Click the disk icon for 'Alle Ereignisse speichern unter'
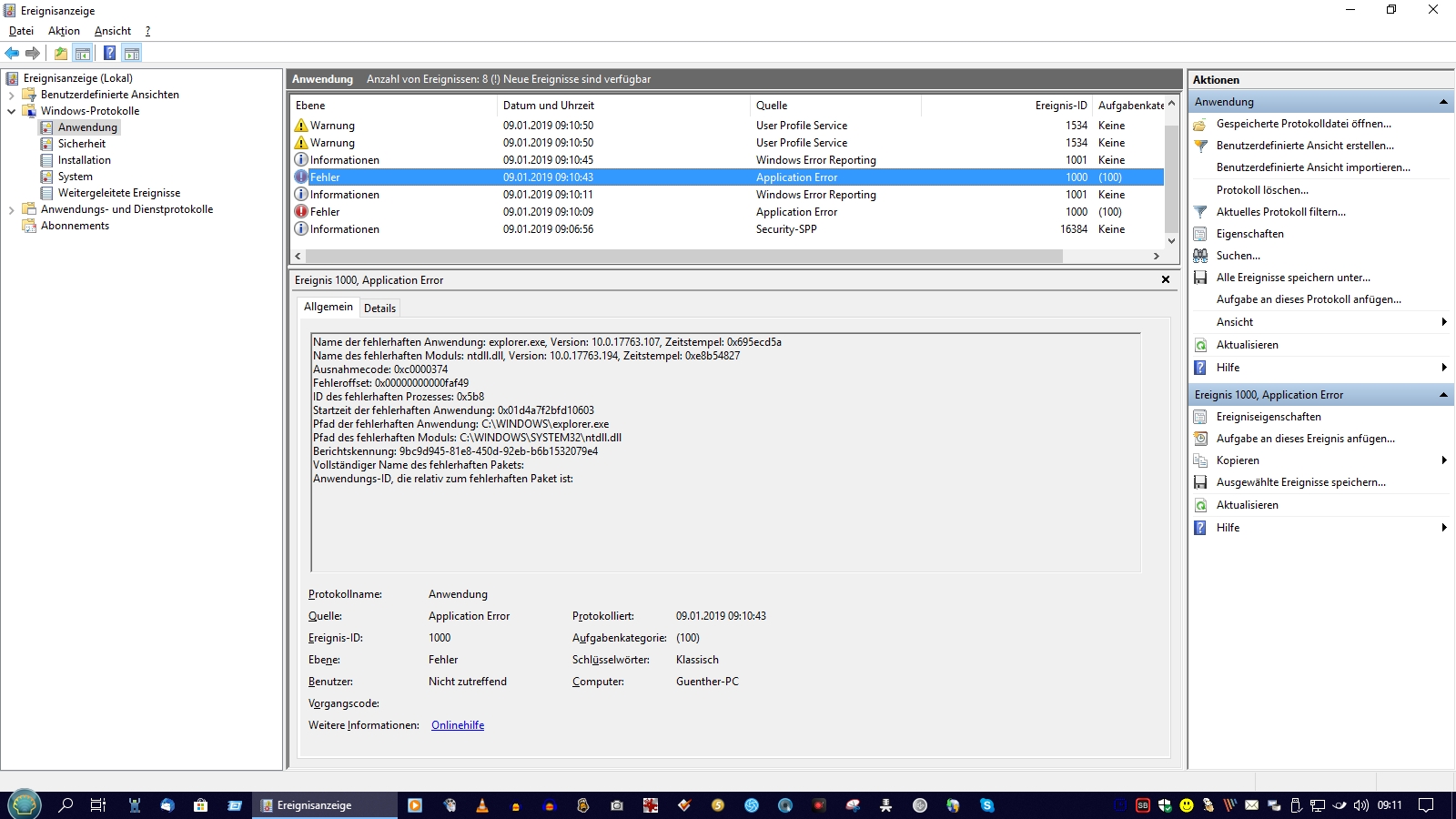This screenshot has height=819, width=1456. tap(1200, 278)
